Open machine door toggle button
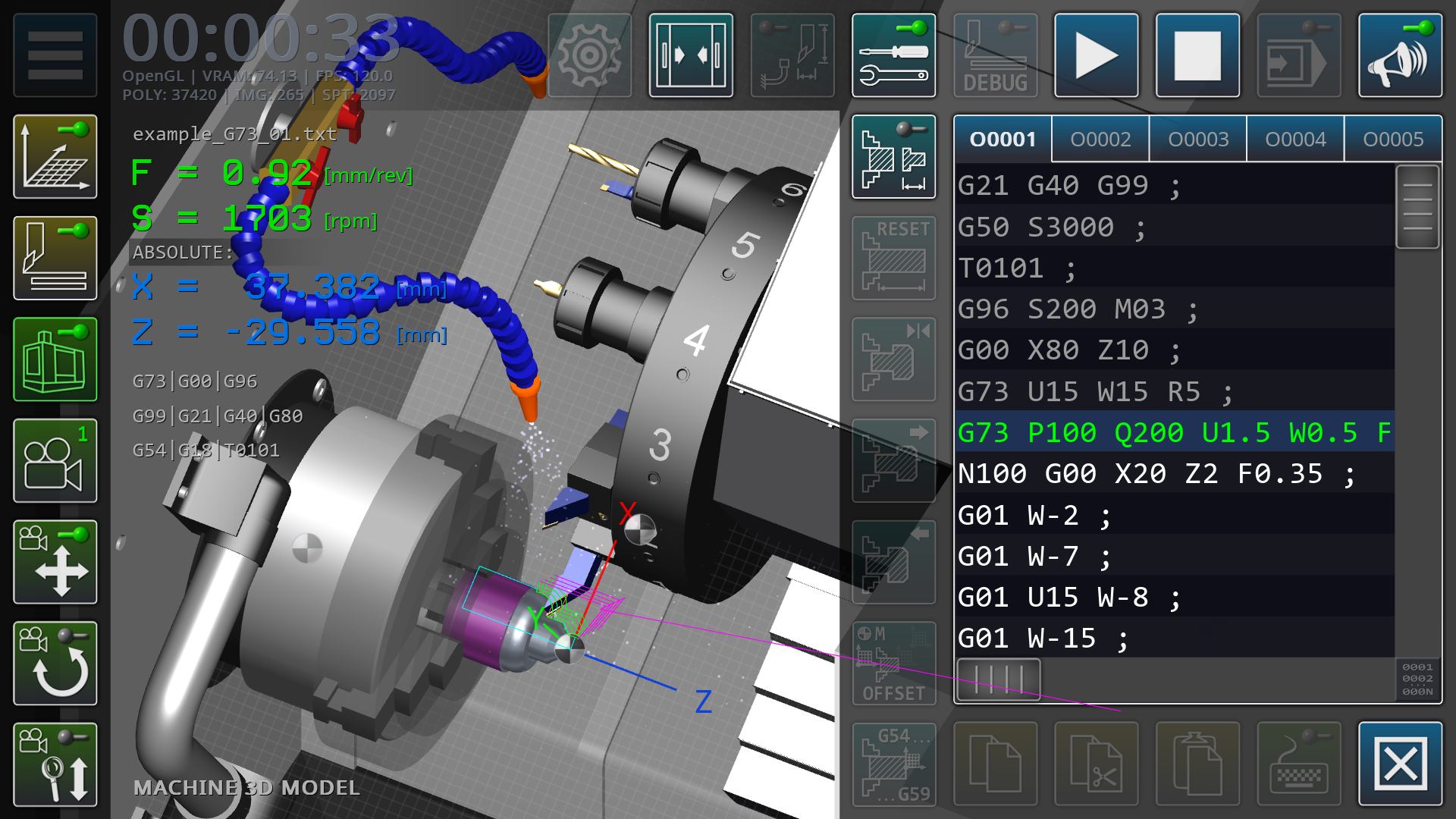 [690, 55]
